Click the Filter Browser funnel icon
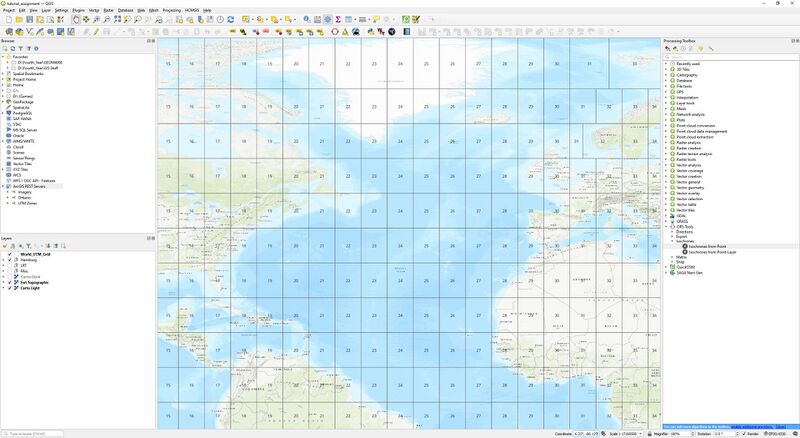 click(21, 48)
